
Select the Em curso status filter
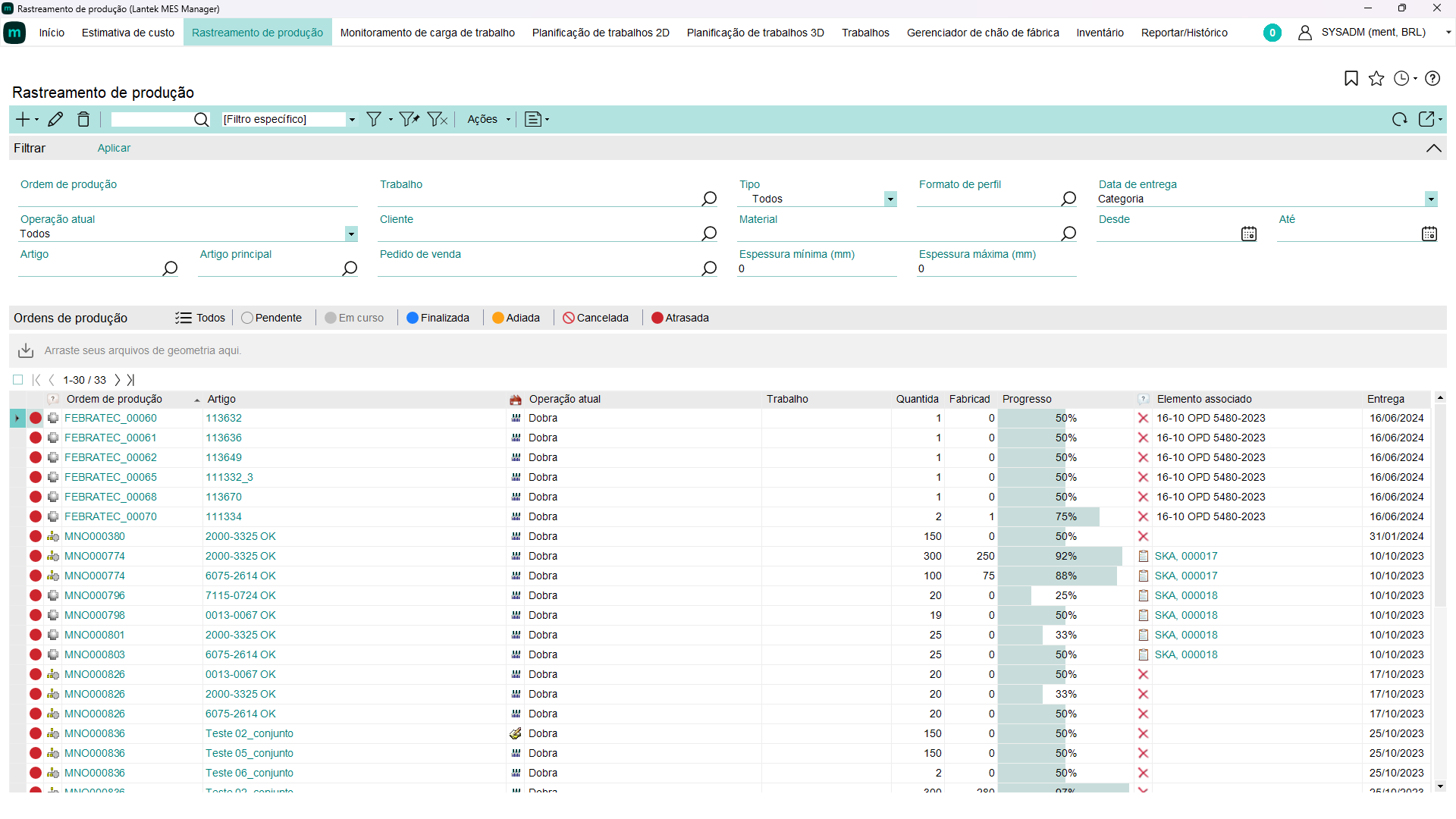pos(354,318)
